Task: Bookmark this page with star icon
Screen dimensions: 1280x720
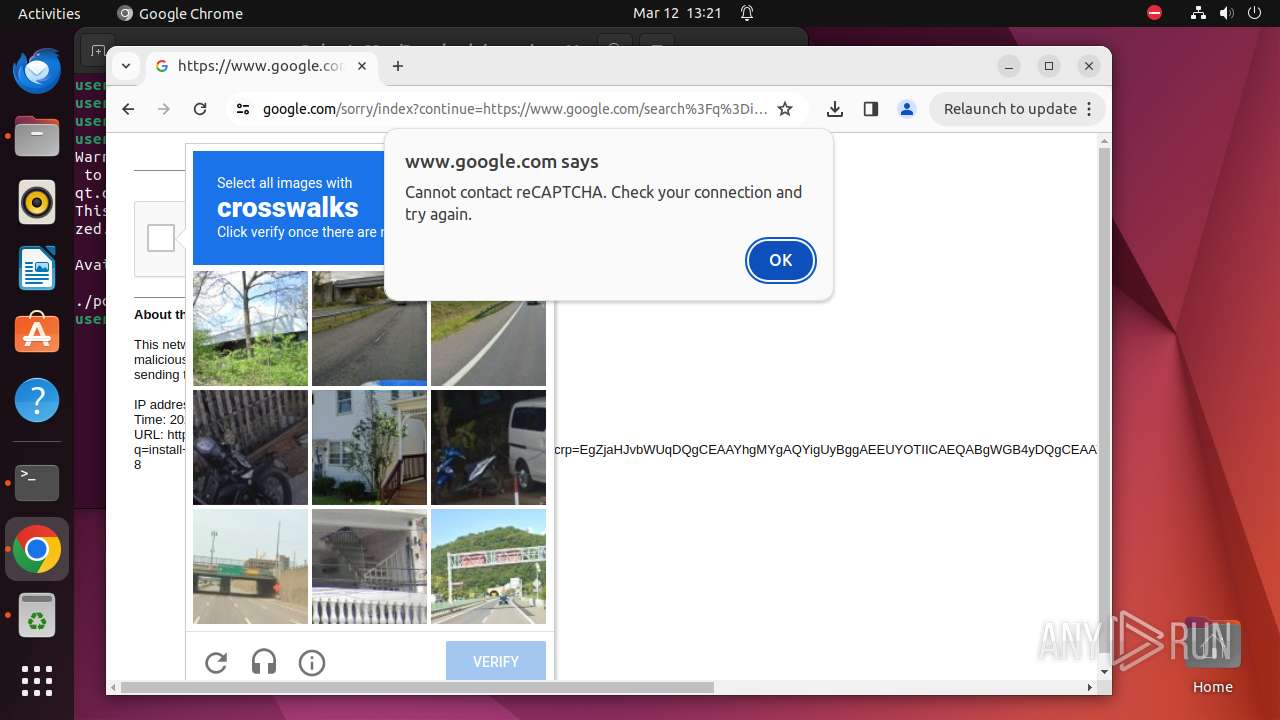Action: pyautogui.click(x=785, y=109)
